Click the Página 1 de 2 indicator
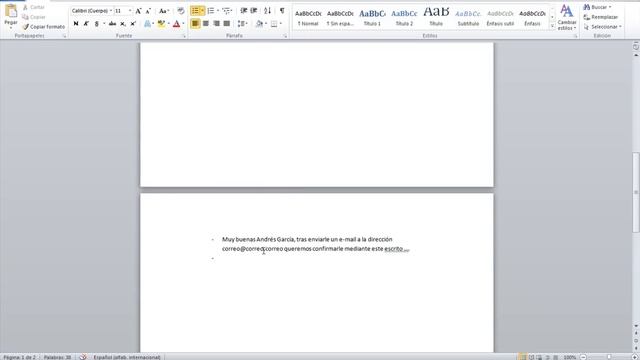640x360 pixels. [x=19, y=357]
